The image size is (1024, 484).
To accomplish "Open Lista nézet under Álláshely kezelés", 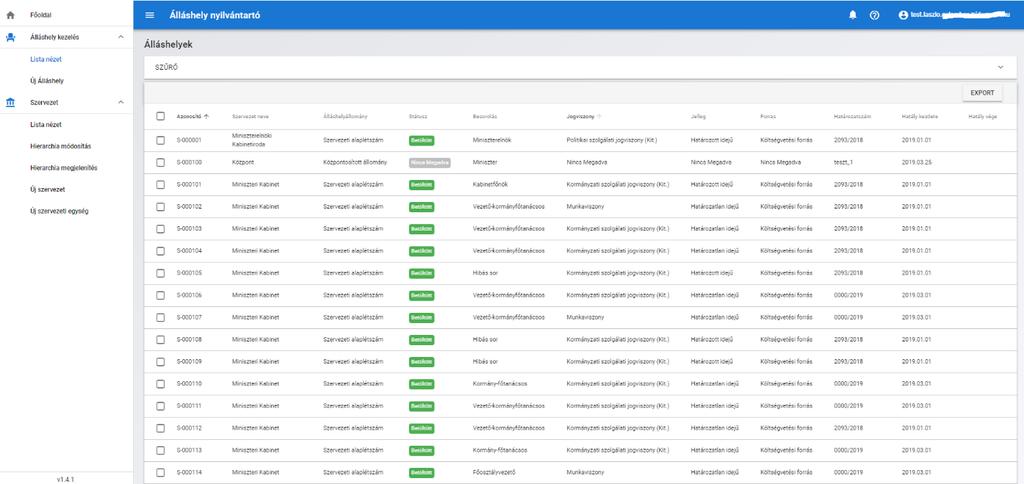I will pos(46,59).
